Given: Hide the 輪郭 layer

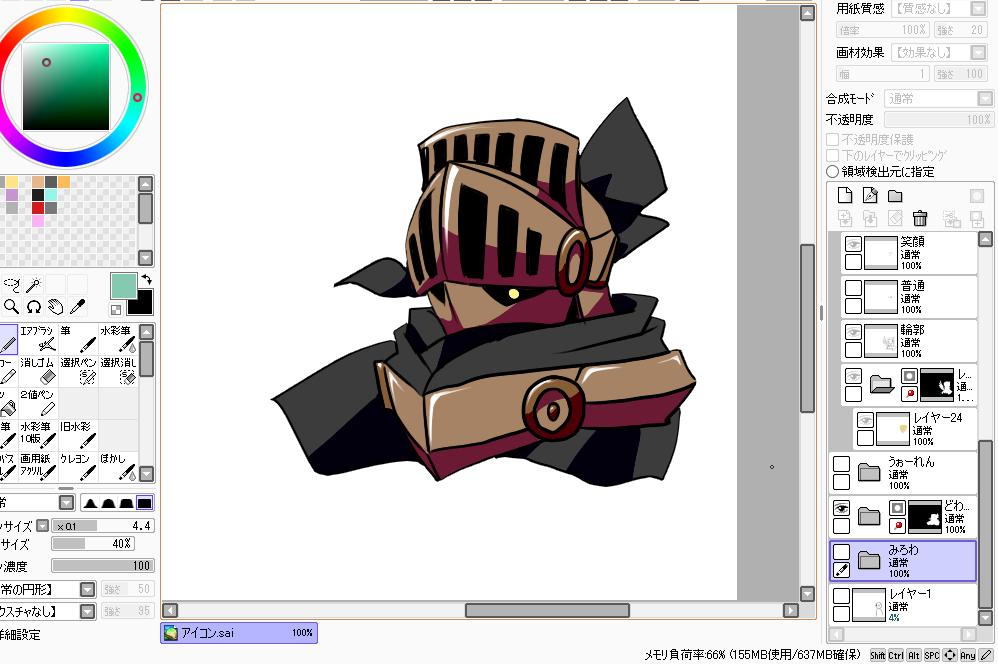Looking at the screenshot, I should click(x=853, y=332).
